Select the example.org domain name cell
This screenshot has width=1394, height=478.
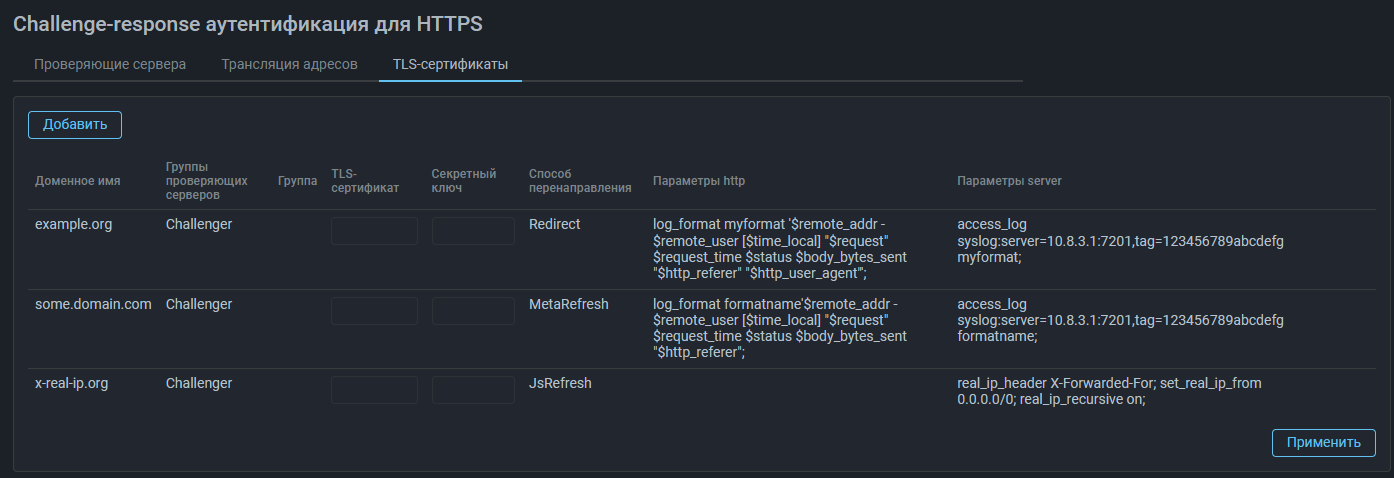pos(73,225)
